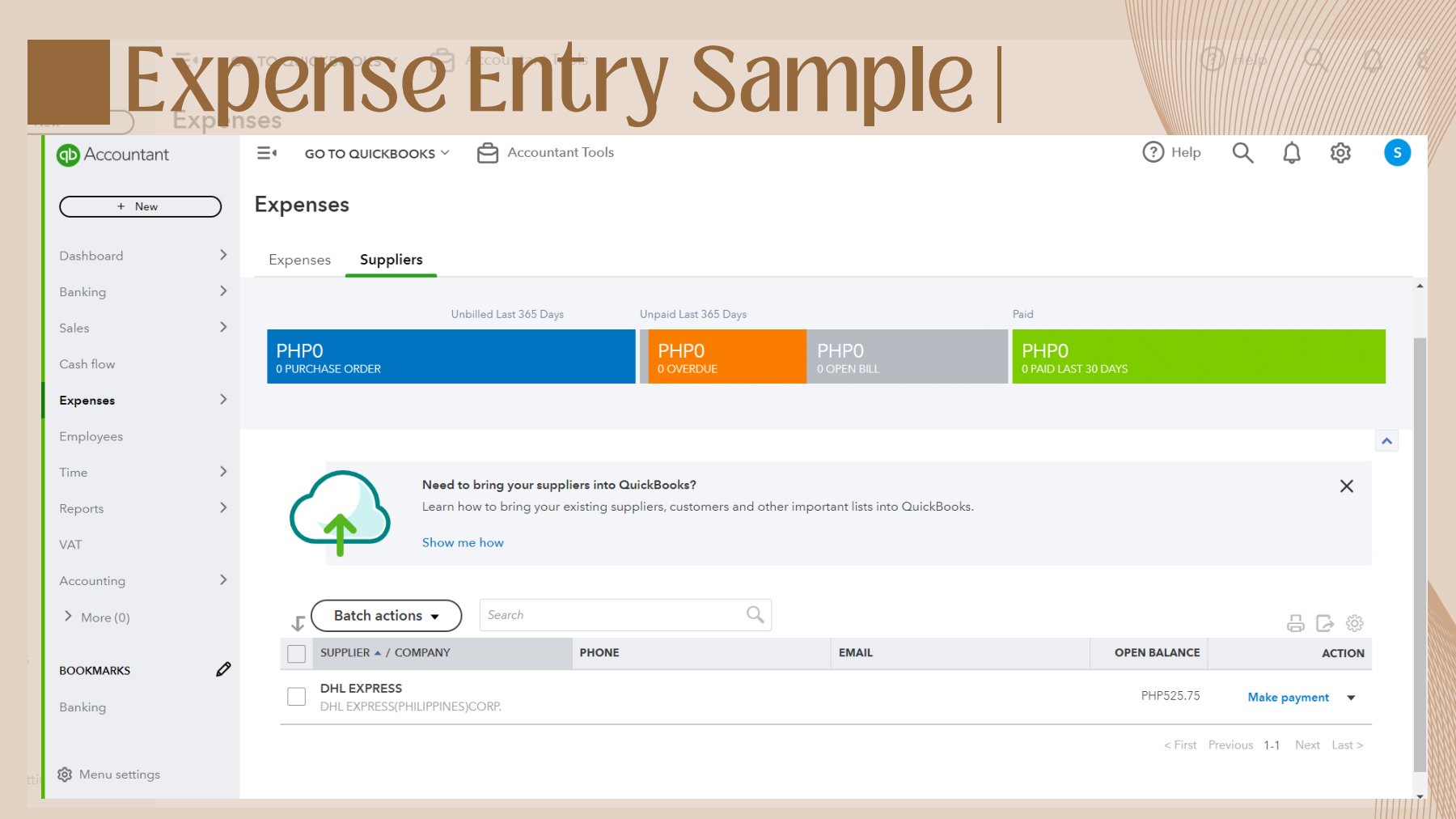1456x819 pixels.
Task: Open the settings gear in the header
Action: (1340, 153)
